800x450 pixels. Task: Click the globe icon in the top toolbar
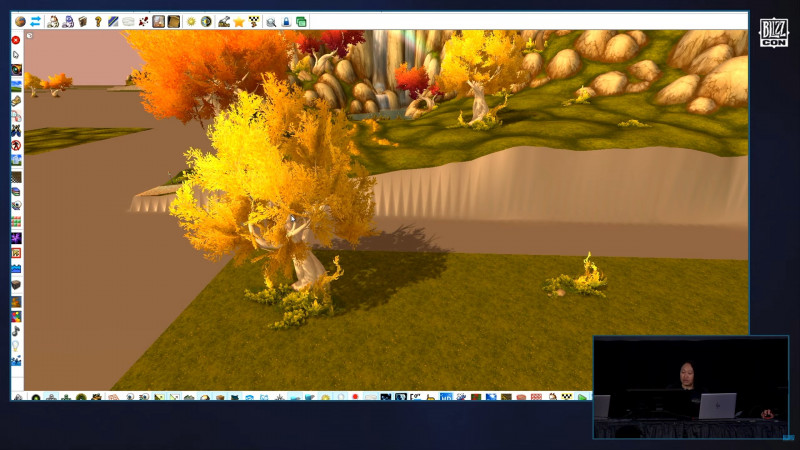(x=20, y=21)
